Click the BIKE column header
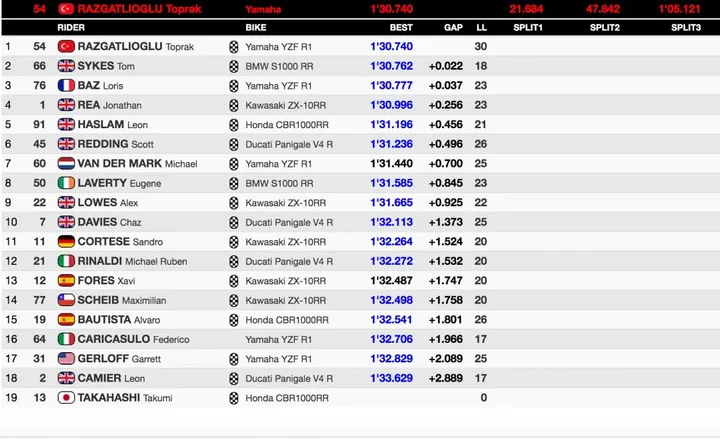720x439 pixels. tap(256, 28)
